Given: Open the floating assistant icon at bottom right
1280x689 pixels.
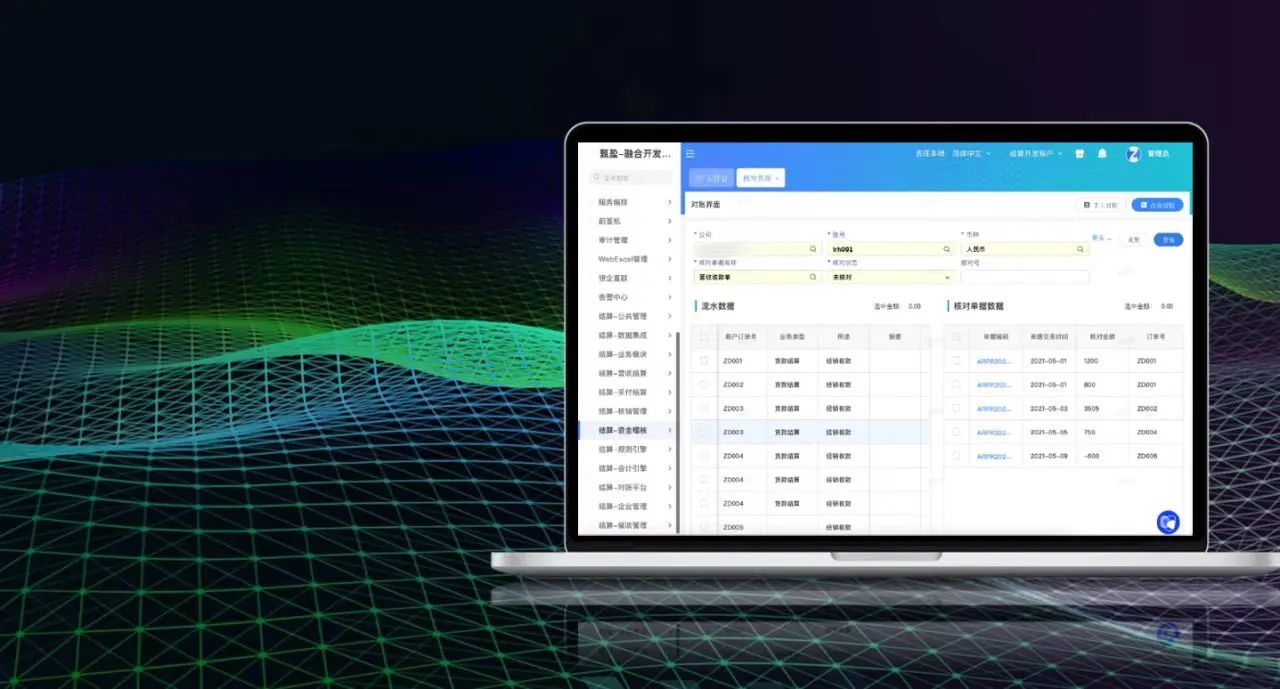Looking at the screenshot, I should pos(1168,522).
